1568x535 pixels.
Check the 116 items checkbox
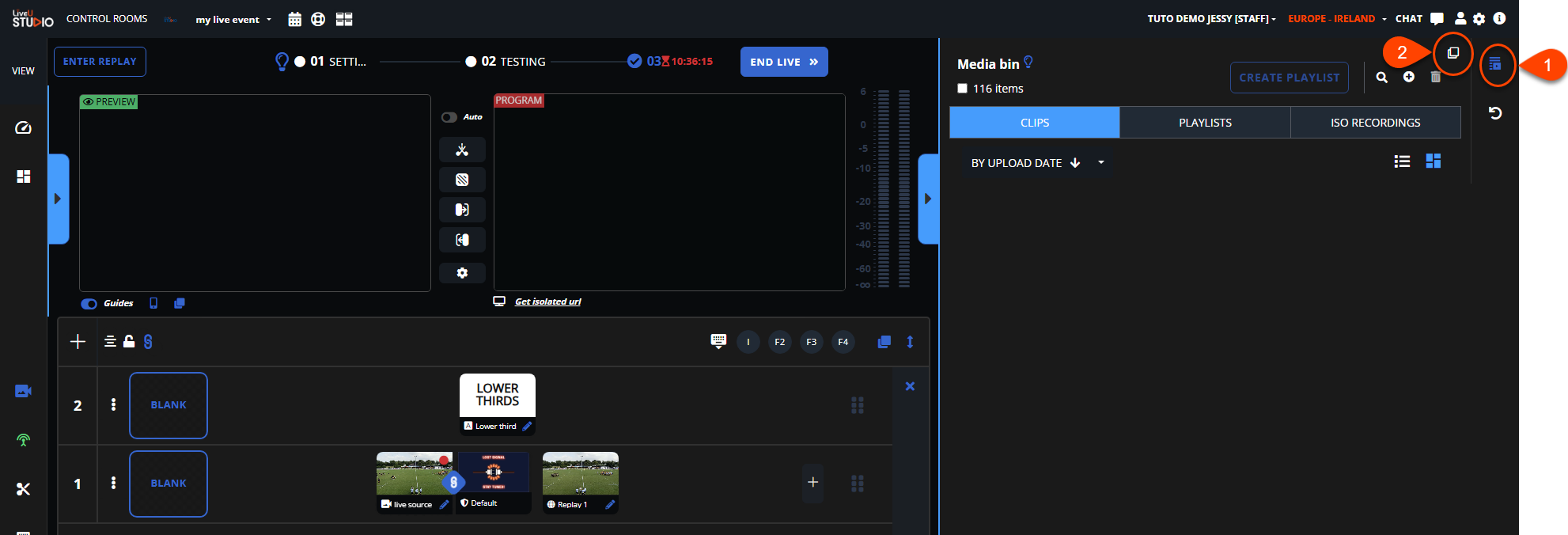pos(962,89)
